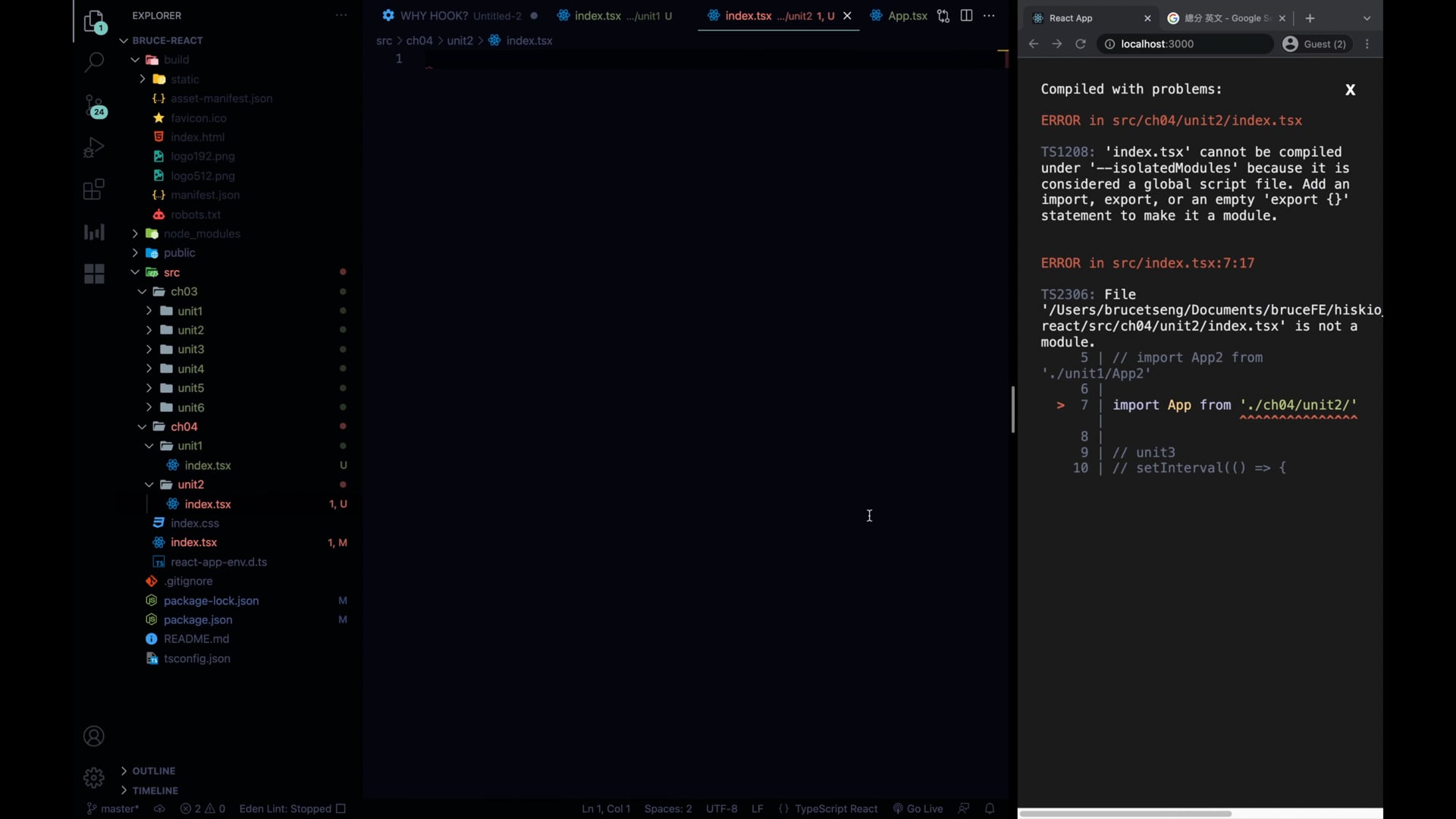
Task: Expand the TIMELINE section
Action: click(x=155, y=790)
